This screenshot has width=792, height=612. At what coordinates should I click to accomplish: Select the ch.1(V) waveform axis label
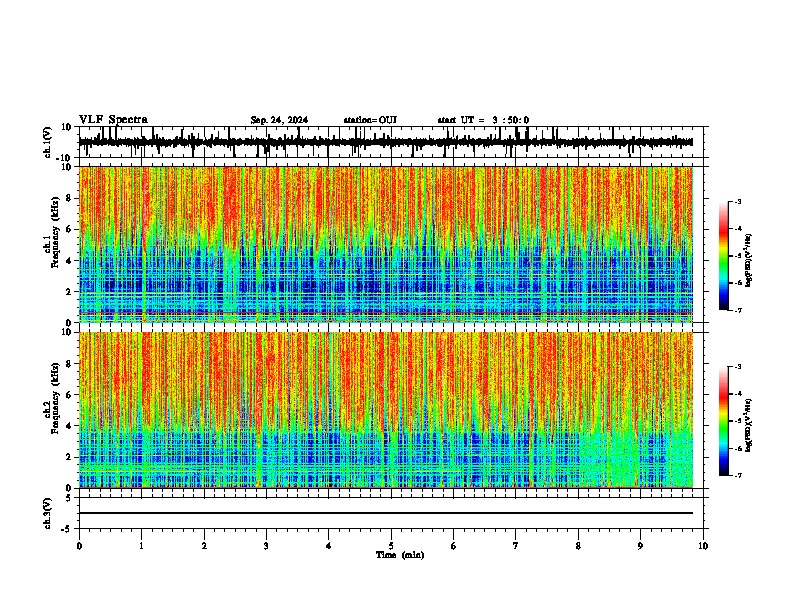tap(48, 142)
